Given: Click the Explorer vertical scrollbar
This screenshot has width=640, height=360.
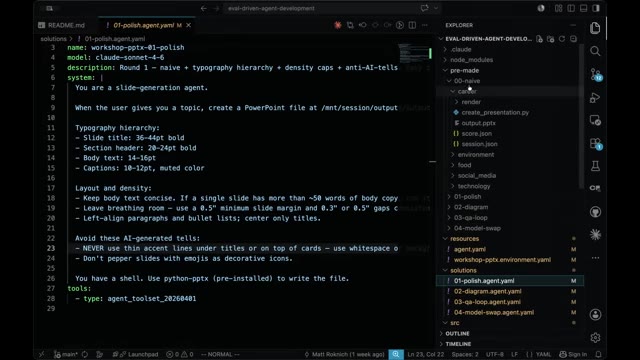Looking at the screenshot, I should coord(581,116).
